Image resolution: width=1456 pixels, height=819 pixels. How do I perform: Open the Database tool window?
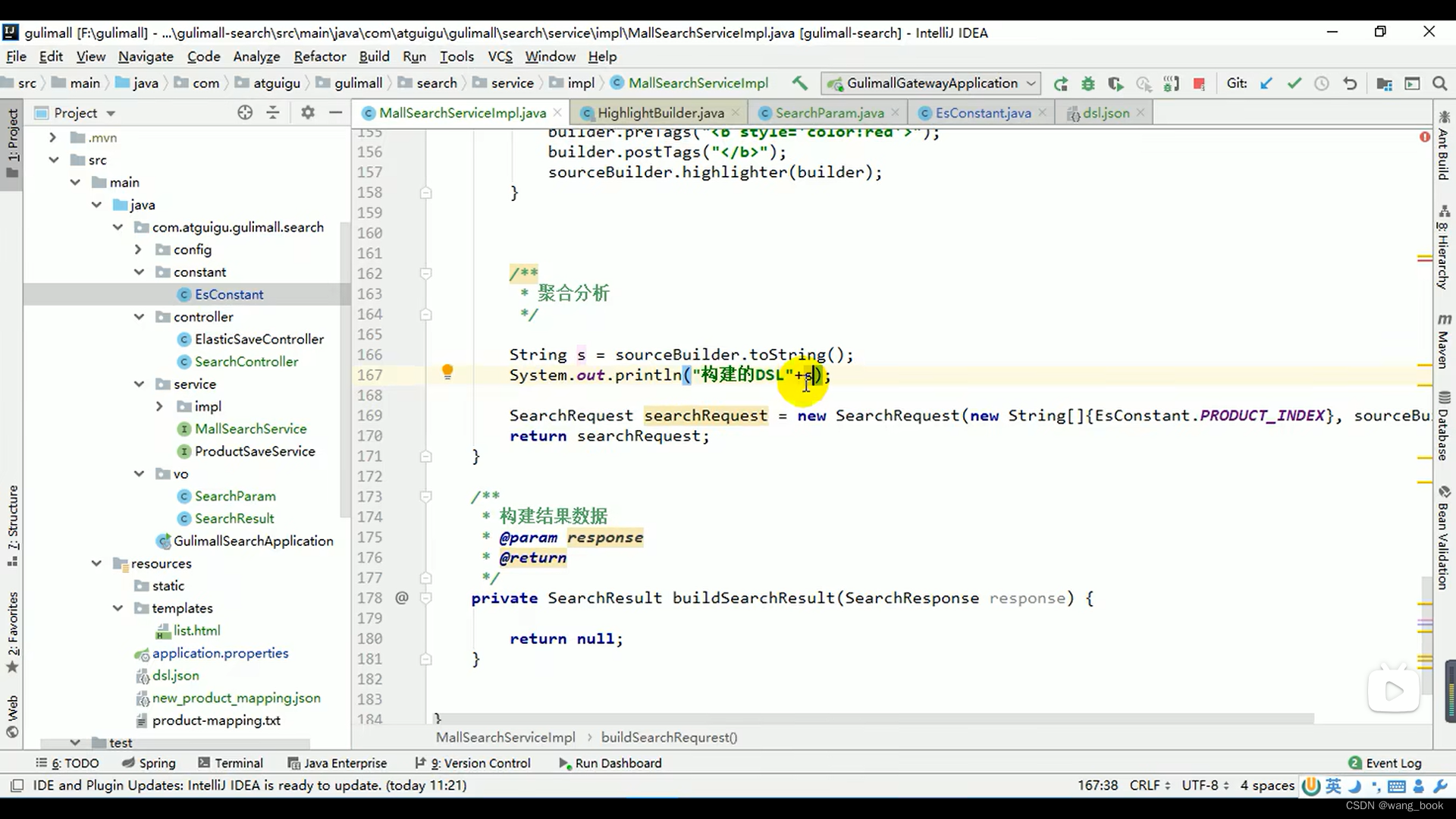[x=1443, y=426]
